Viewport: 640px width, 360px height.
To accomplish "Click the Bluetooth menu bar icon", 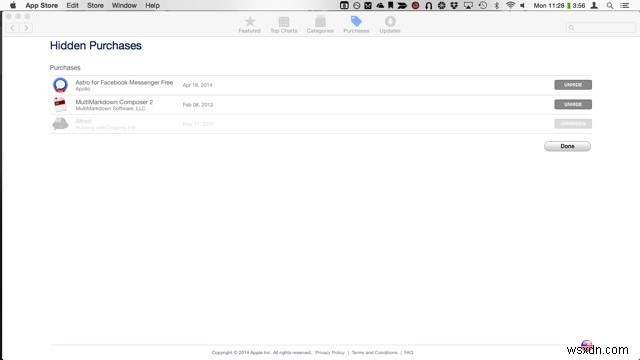I will click(x=497, y=5).
